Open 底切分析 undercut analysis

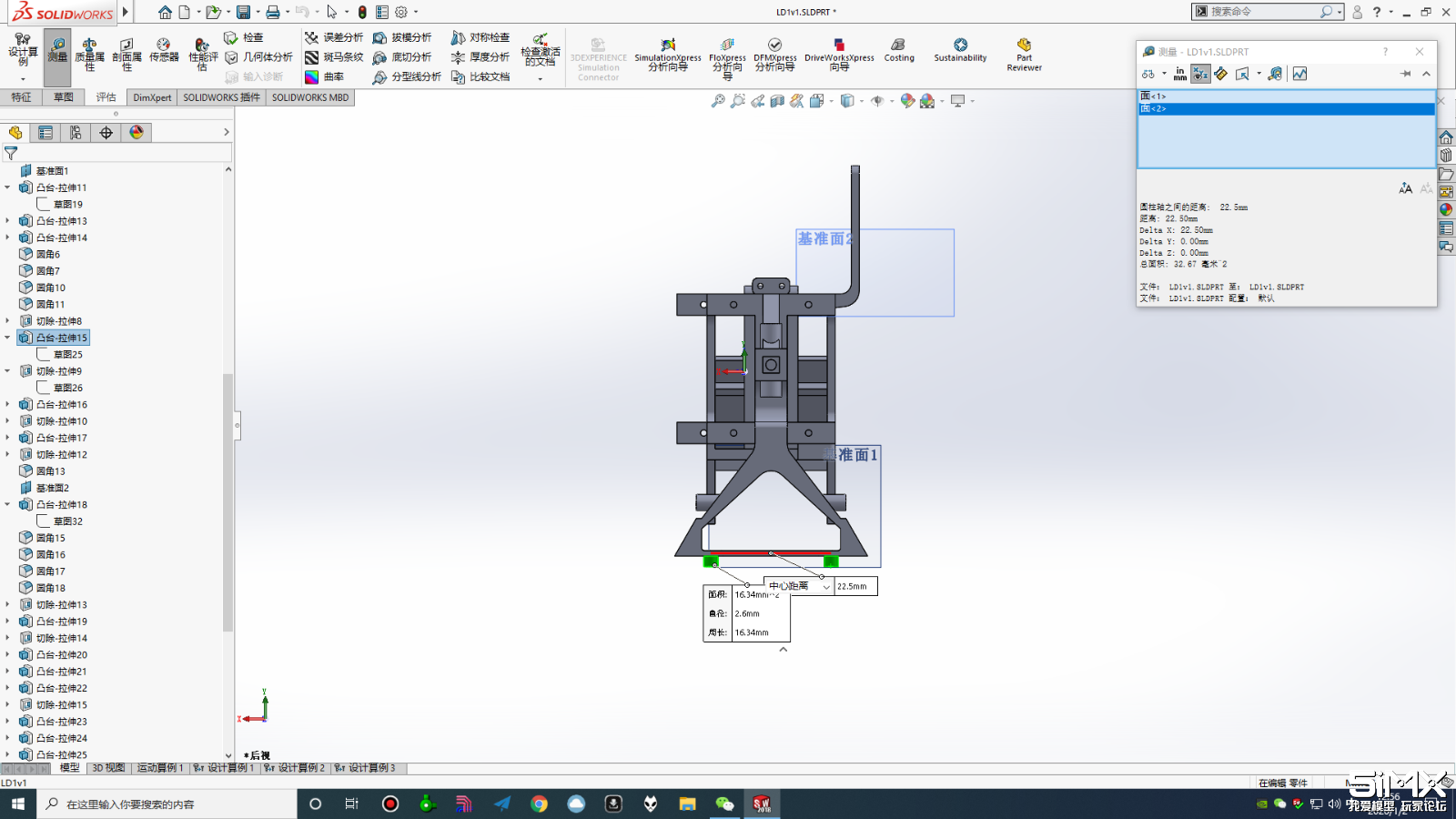[402, 57]
